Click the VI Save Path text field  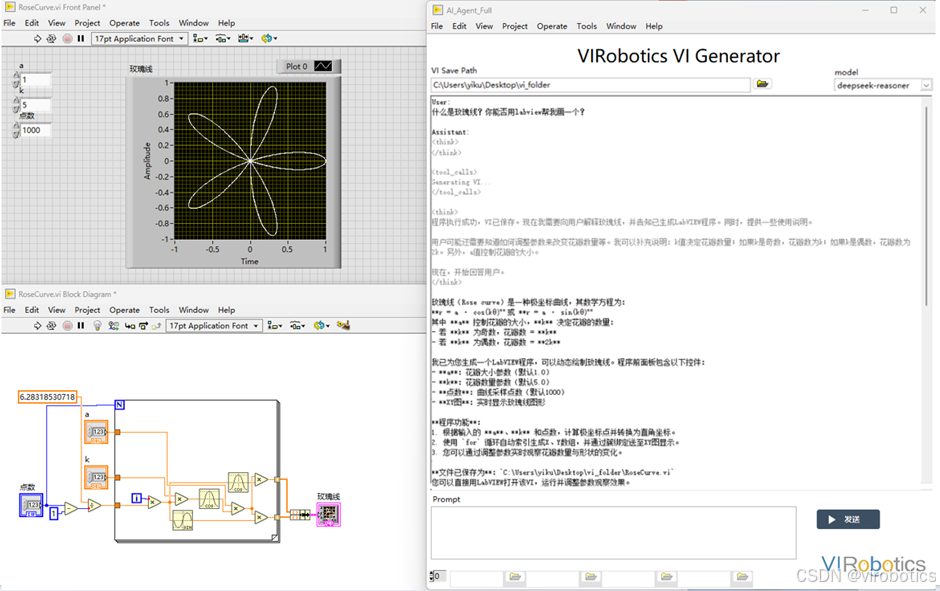click(590, 85)
